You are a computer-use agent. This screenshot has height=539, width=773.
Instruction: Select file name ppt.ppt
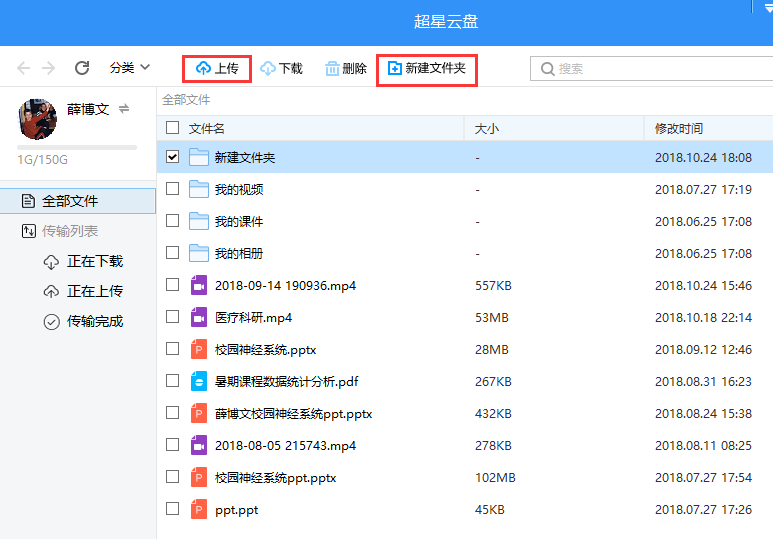[237, 510]
